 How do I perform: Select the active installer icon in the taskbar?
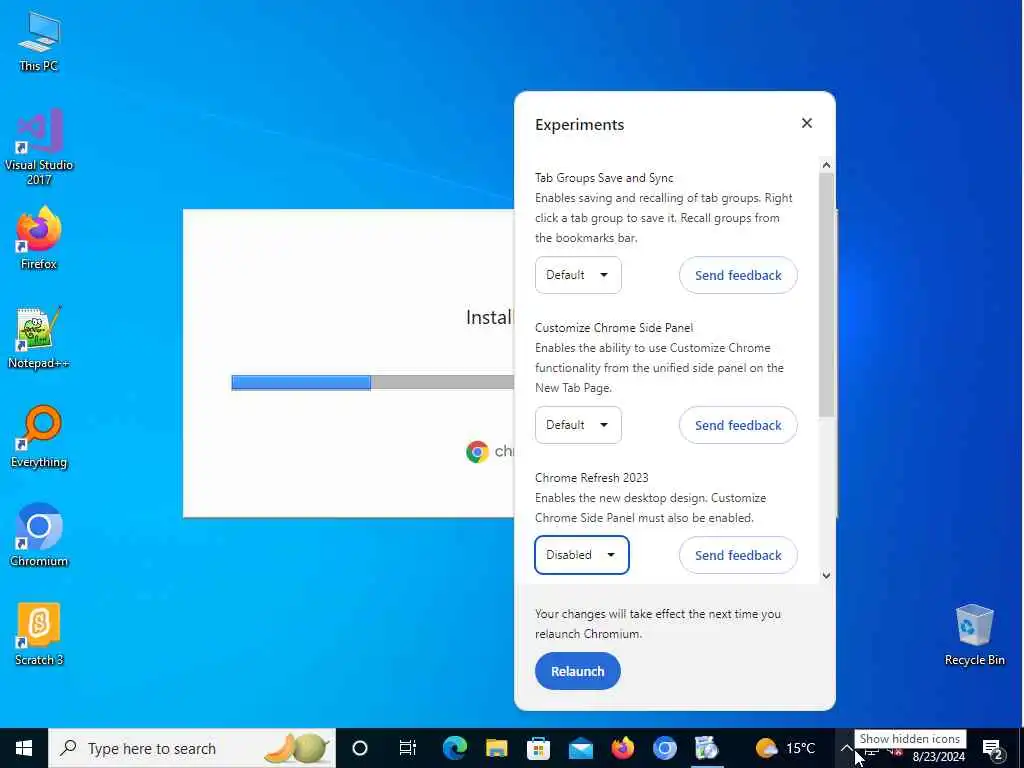pyautogui.click(x=706, y=748)
